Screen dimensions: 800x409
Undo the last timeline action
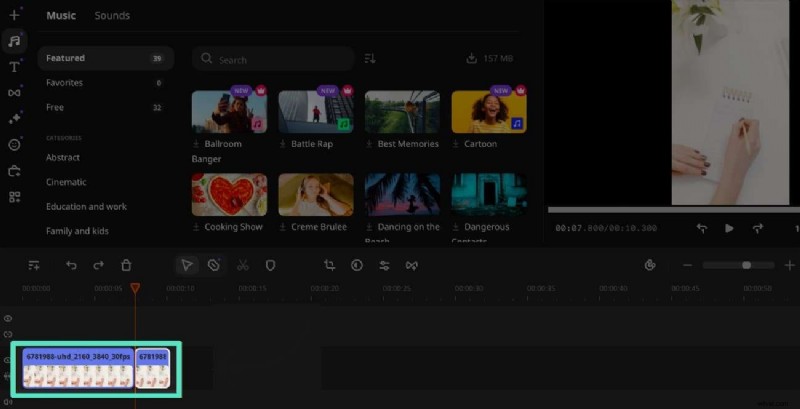(x=71, y=265)
